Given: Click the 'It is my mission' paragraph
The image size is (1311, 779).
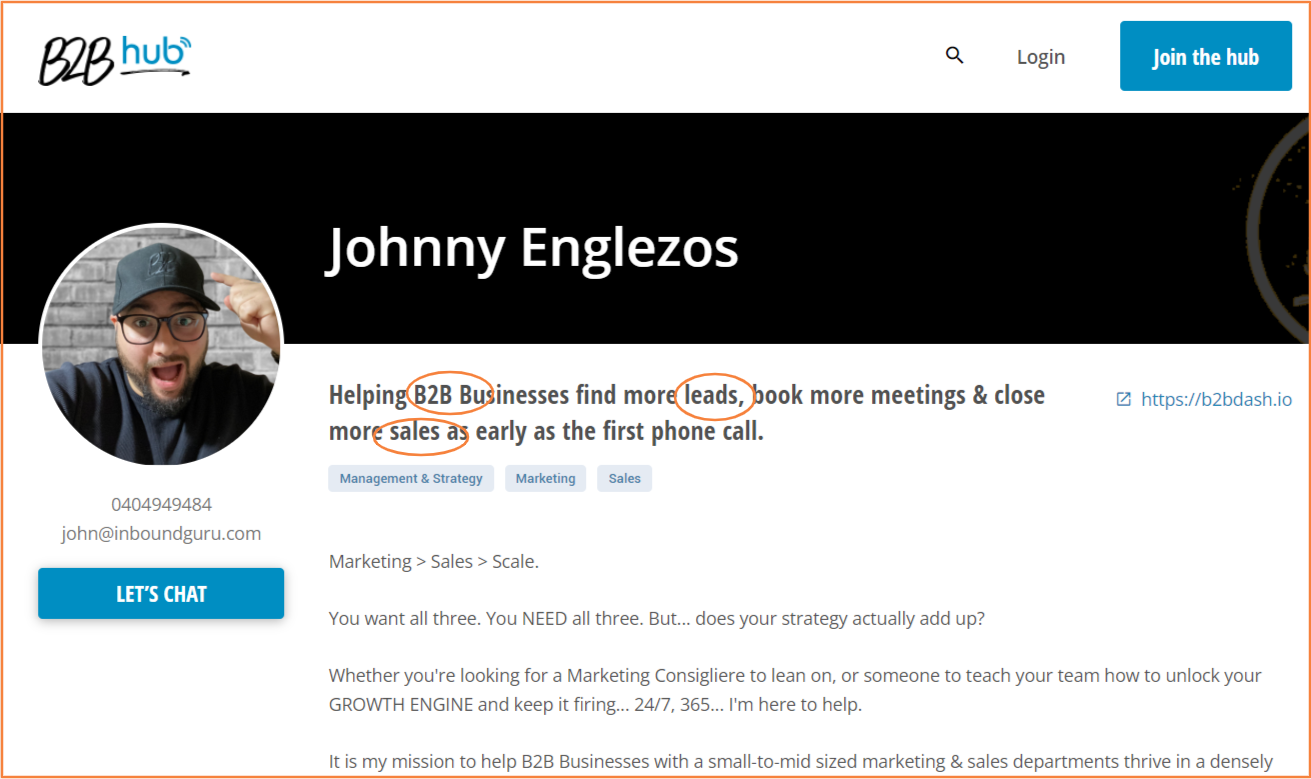Looking at the screenshot, I should coord(801,762).
